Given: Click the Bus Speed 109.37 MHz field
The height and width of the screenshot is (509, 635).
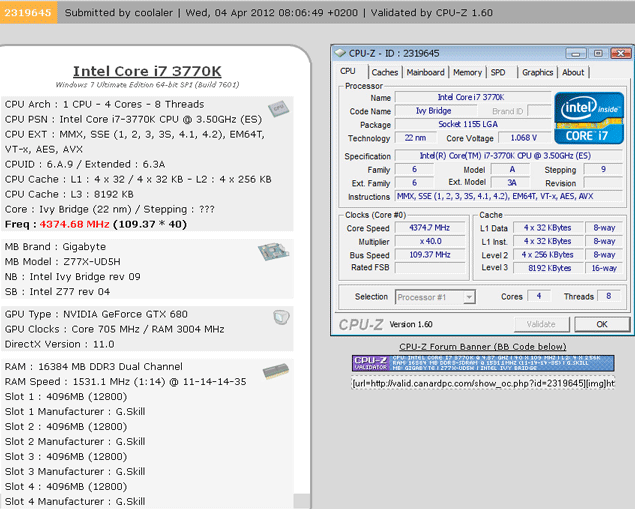Looking at the screenshot, I should [x=430, y=255].
